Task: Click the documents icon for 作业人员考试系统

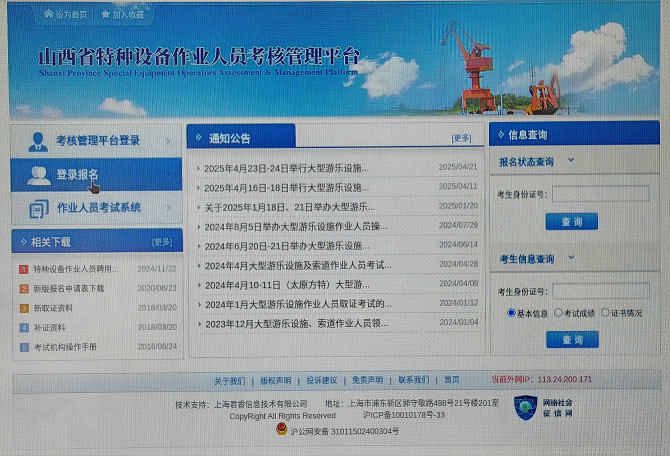Action: coord(39,208)
